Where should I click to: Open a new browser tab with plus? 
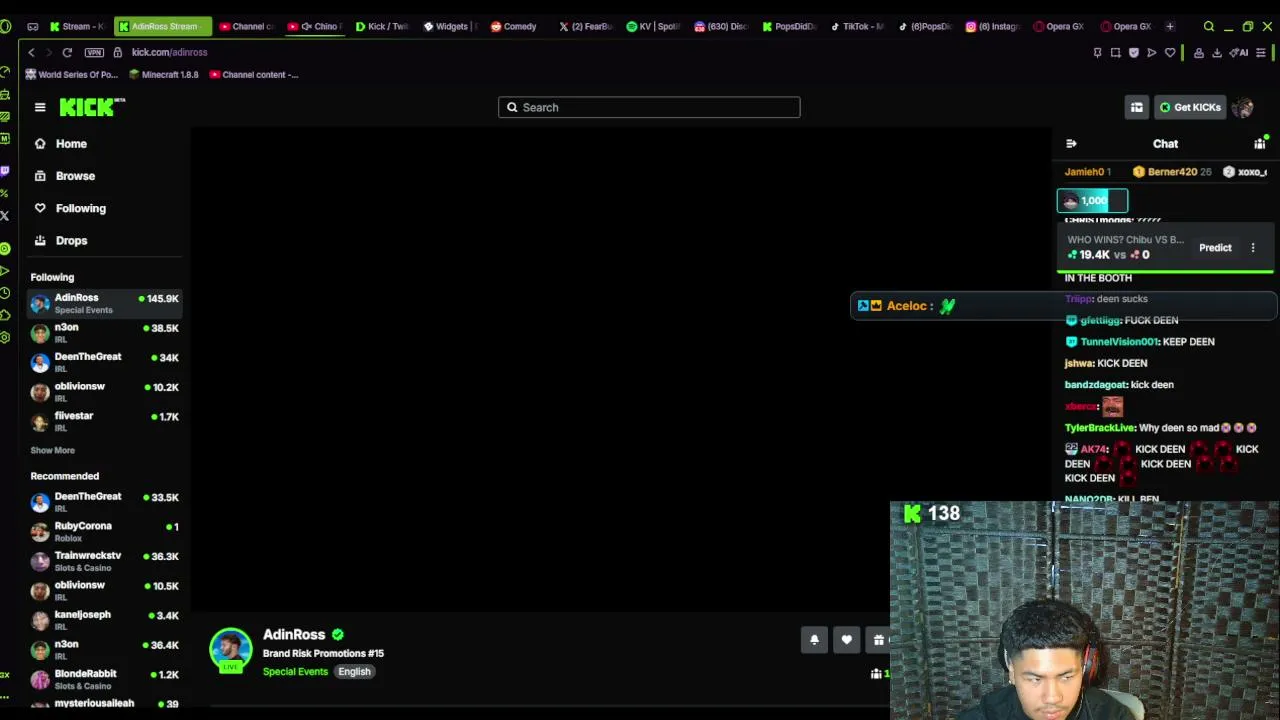coord(1170,26)
